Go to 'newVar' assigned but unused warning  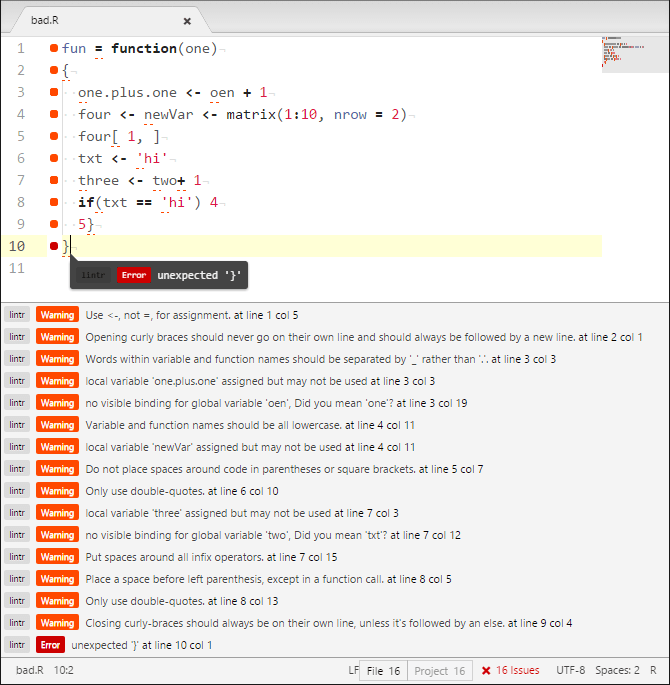[250, 447]
